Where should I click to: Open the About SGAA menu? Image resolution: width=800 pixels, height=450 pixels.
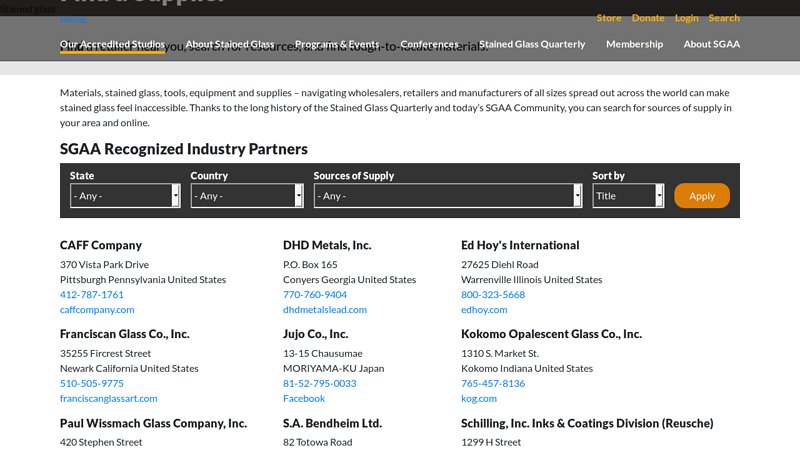click(x=711, y=44)
